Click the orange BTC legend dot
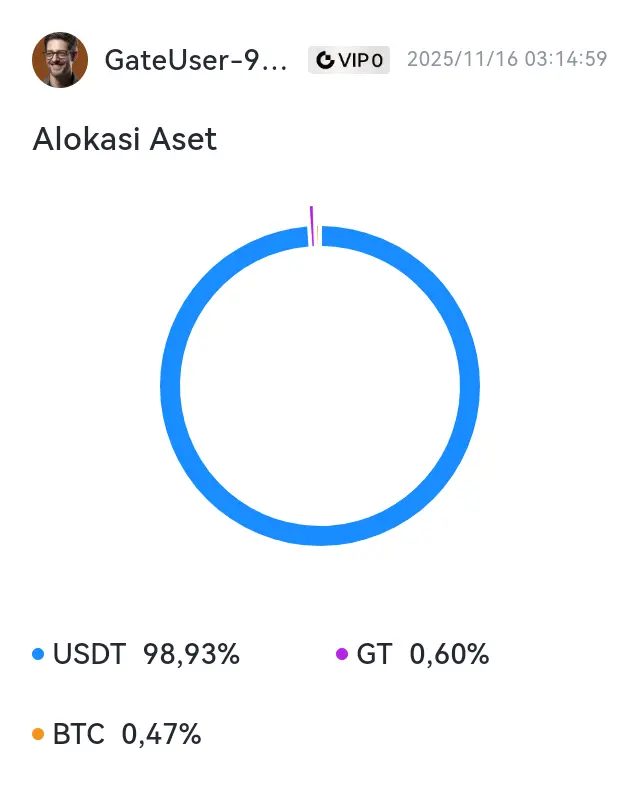 (38, 734)
